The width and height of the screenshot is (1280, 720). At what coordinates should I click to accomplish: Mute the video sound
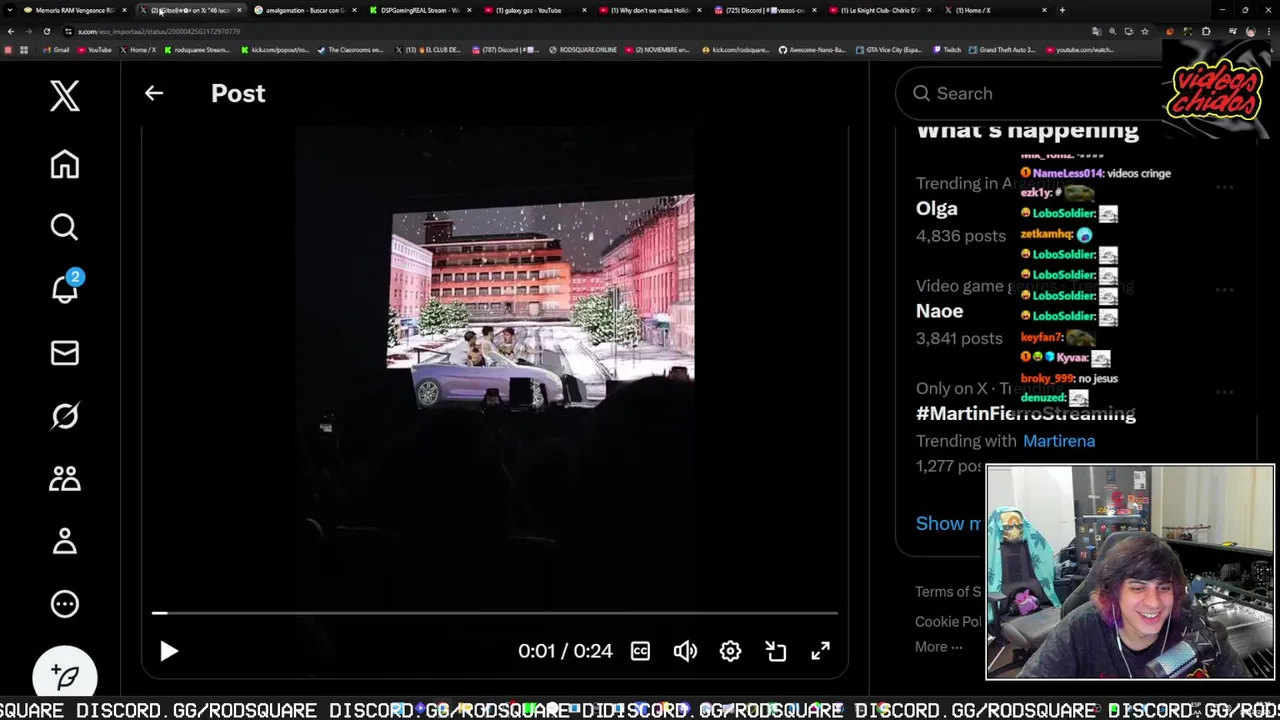(685, 651)
